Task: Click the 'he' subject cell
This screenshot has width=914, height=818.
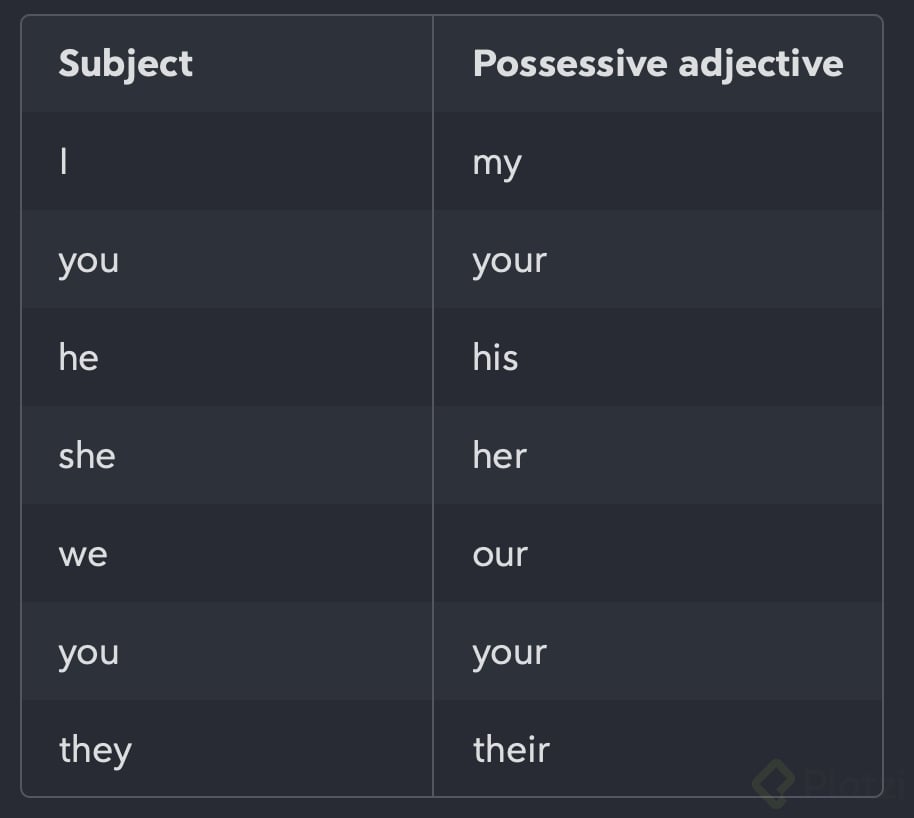Action: (x=79, y=357)
